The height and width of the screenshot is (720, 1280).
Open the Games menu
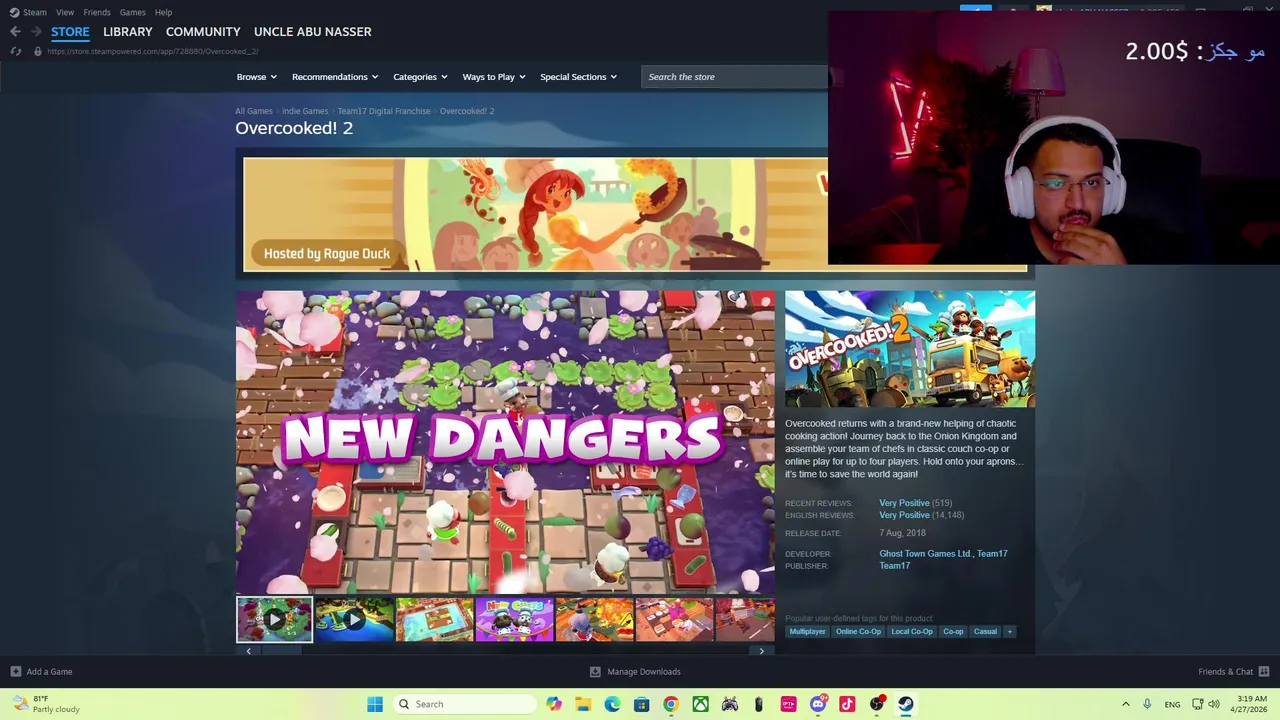(132, 12)
